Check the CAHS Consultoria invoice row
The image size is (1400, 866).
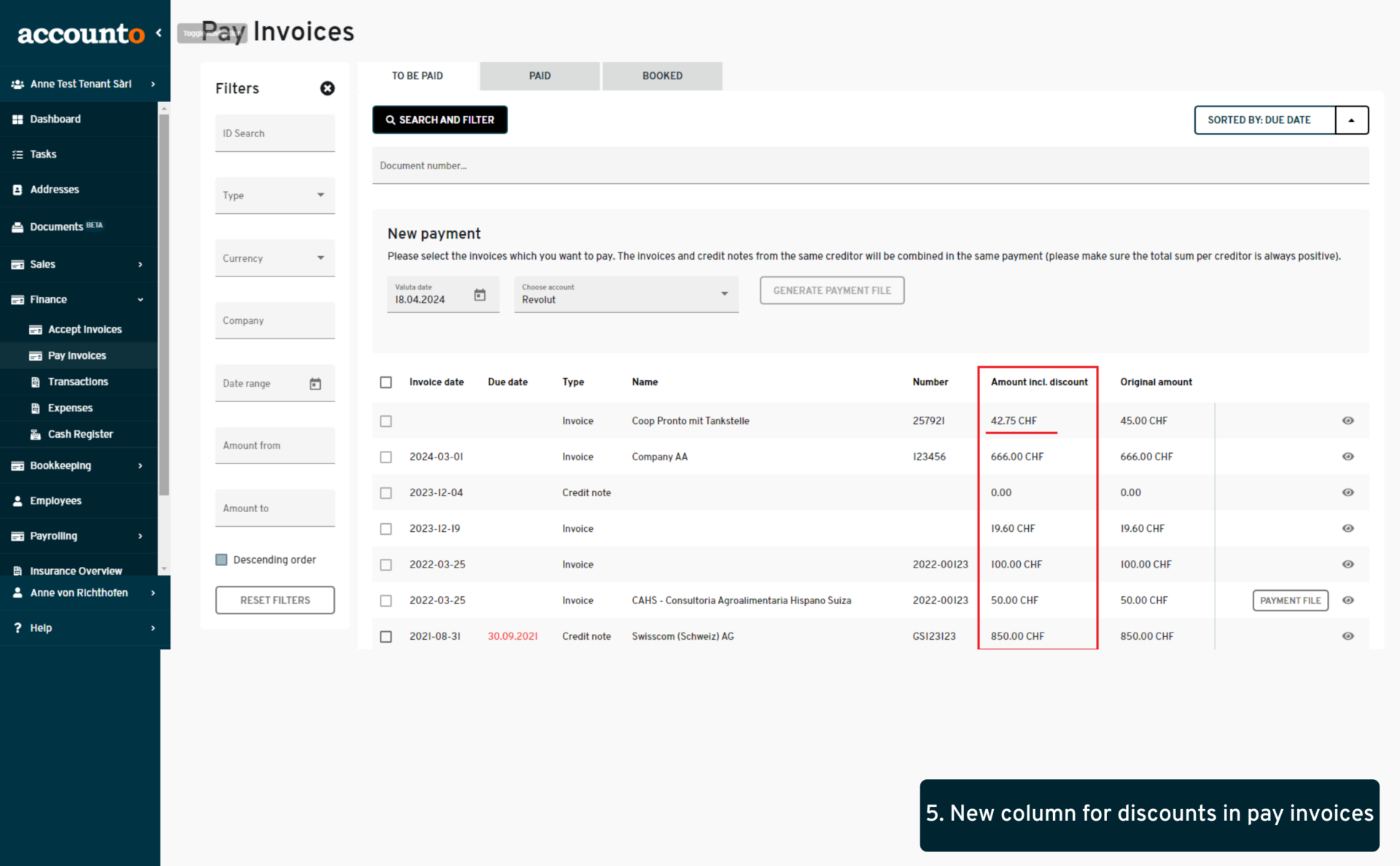(386, 600)
